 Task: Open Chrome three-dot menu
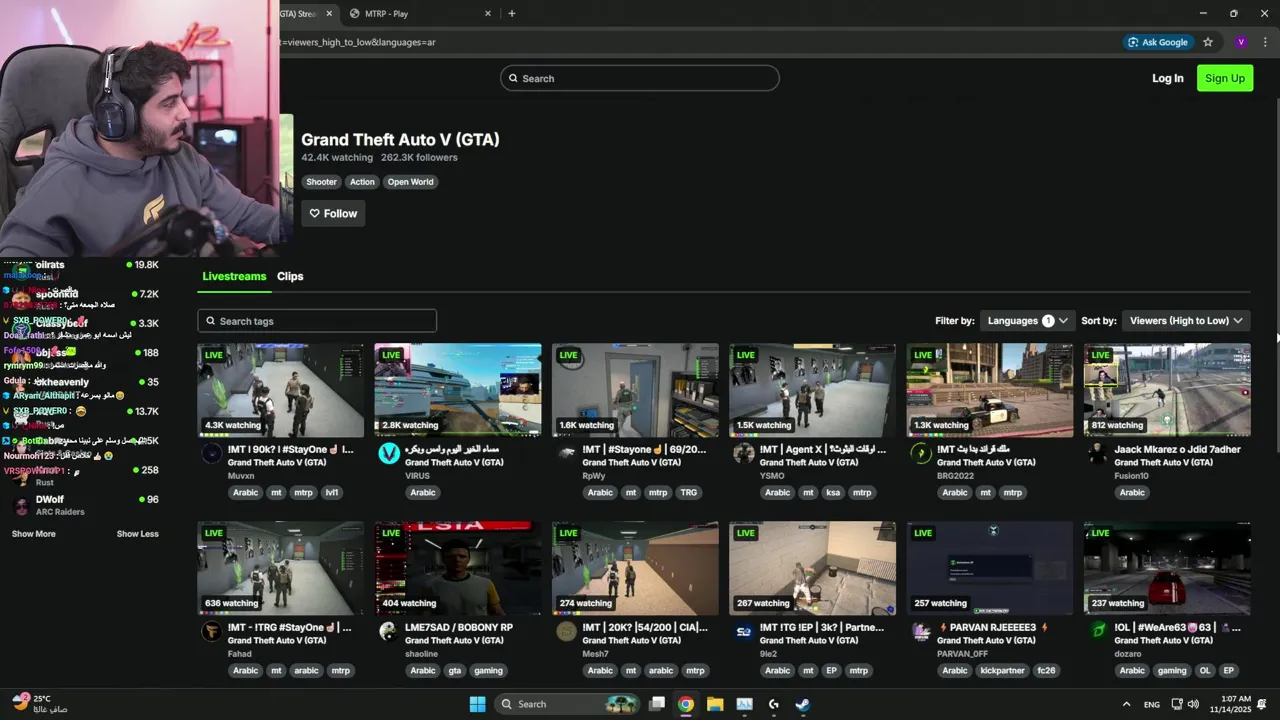pos(1265,42)
